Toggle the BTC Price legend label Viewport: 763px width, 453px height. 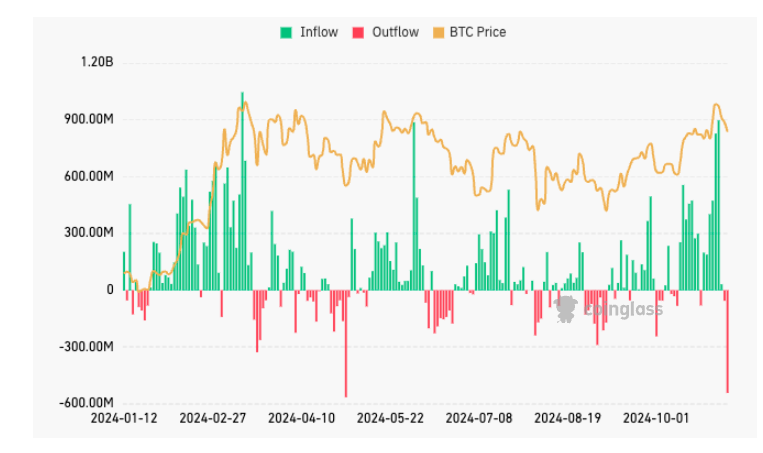[479, 32]
